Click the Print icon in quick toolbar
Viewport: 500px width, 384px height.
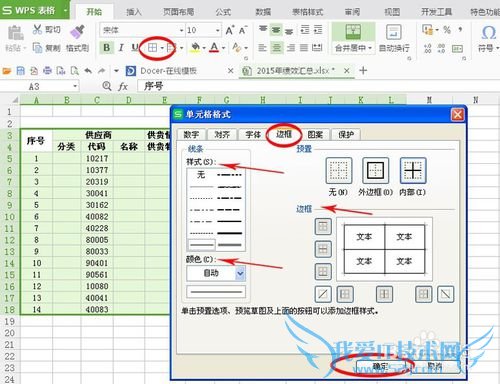tap(48, 71)
